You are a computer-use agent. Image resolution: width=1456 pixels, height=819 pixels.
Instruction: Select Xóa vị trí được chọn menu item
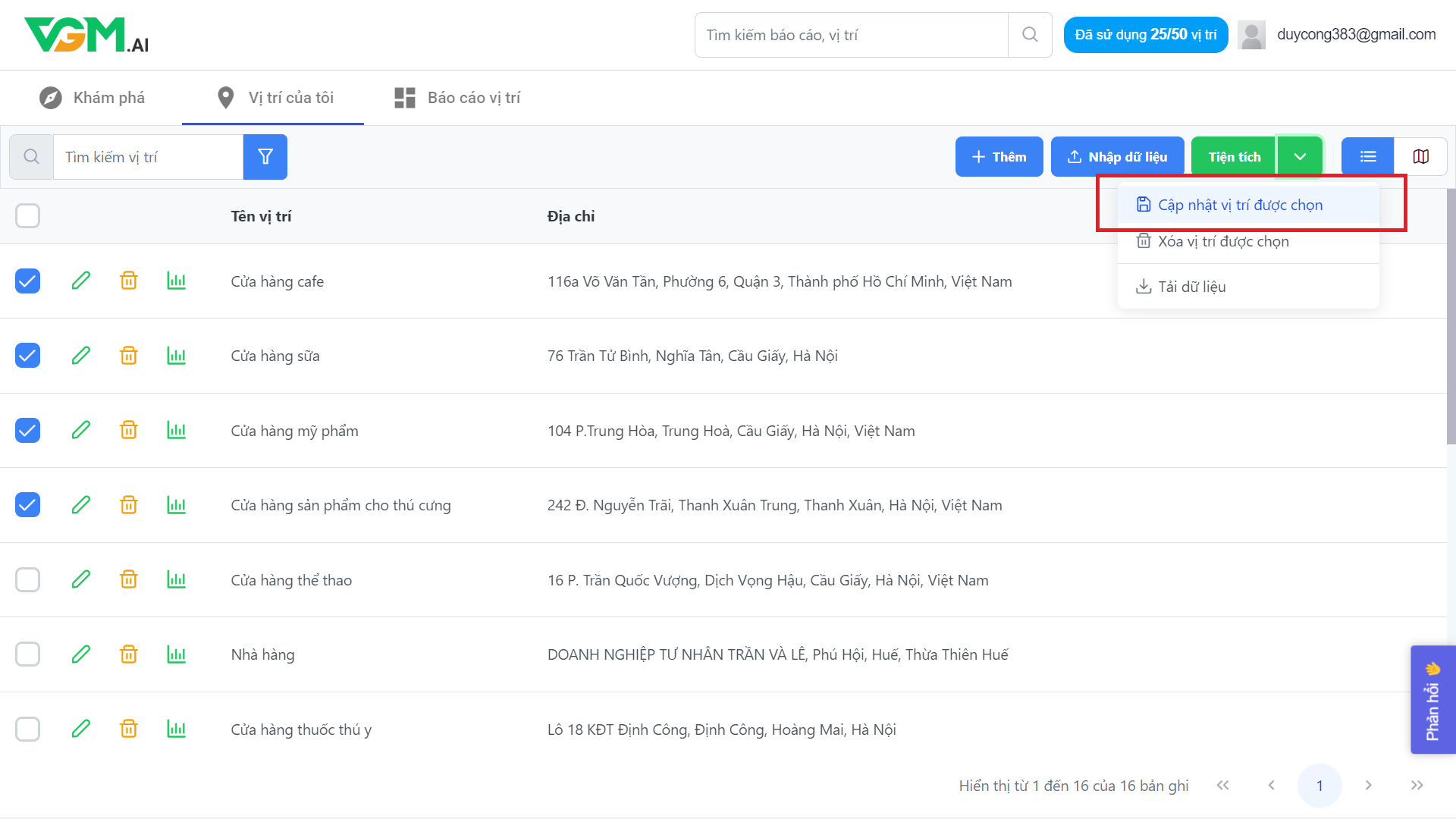(1222, 241)
